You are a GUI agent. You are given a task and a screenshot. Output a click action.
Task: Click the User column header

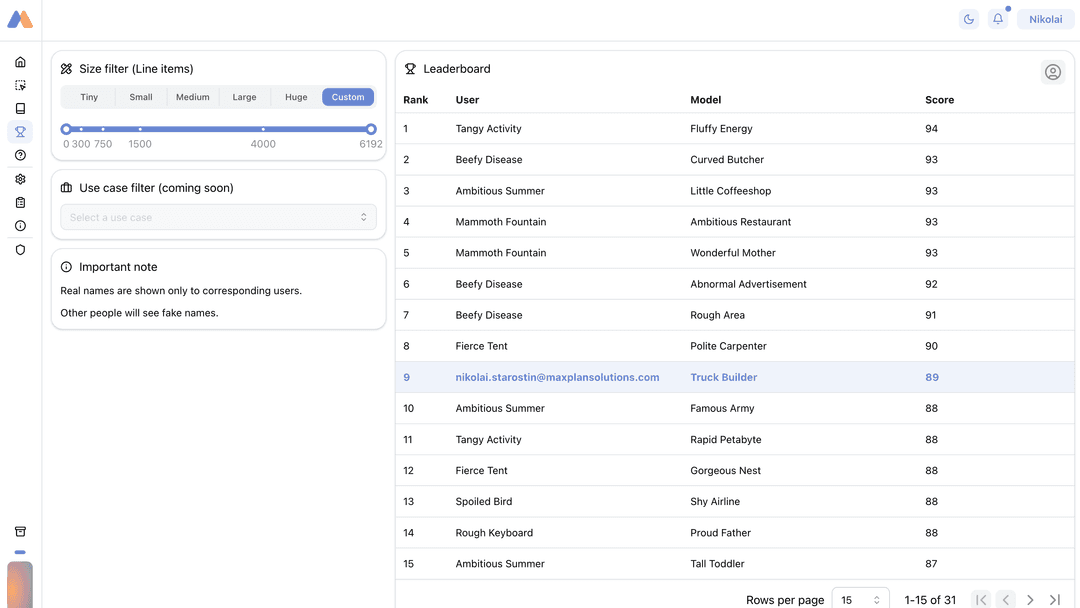coord(467,100)
